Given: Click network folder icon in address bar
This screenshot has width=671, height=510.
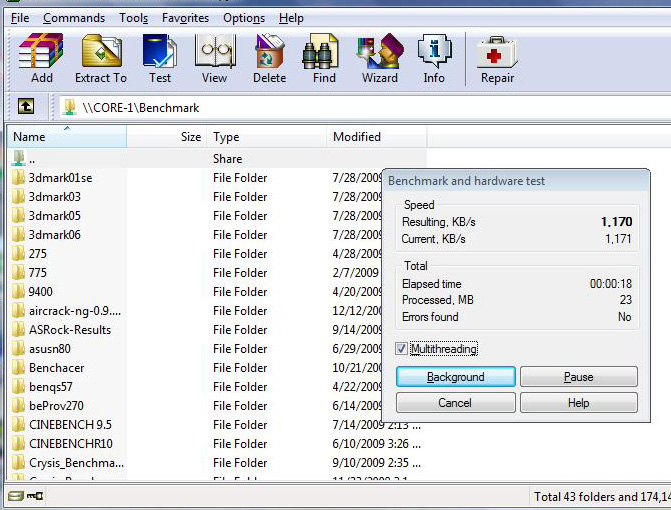Looking at the screenshot, I should coord(69,107).
